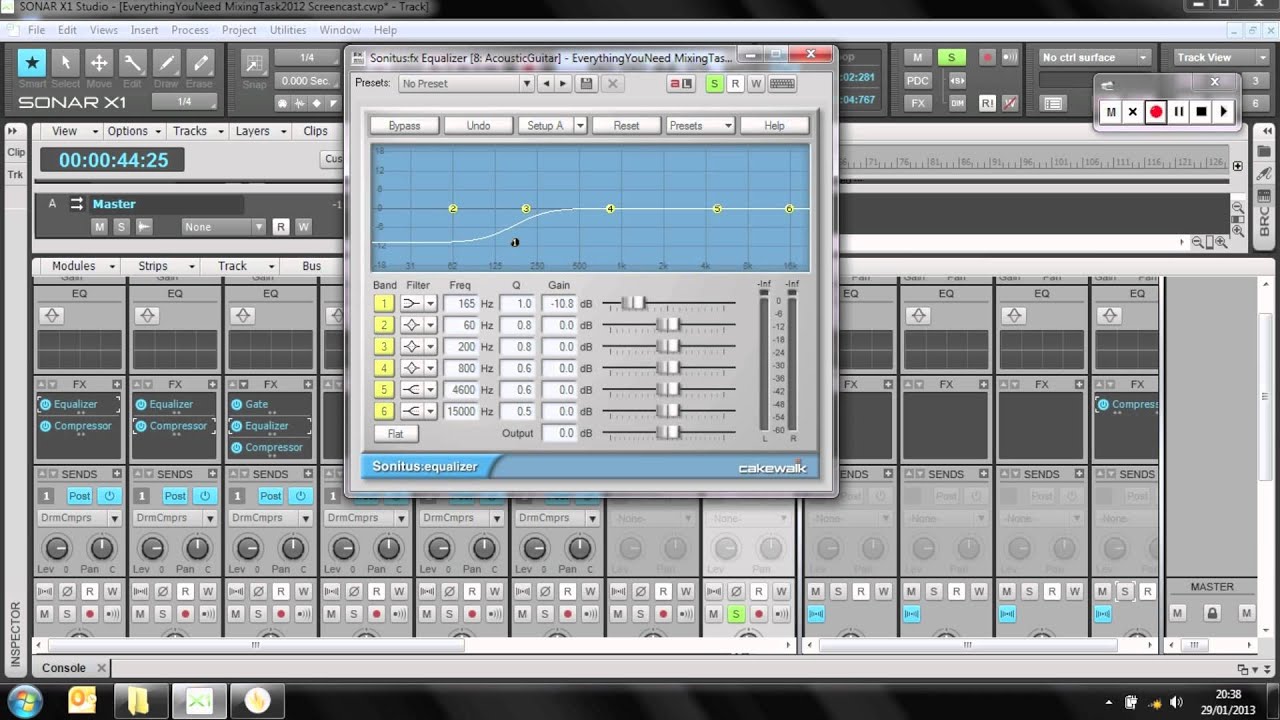Toggle equalizer automation Write W button
Image resolution: width=1280 pixels, height=720 pixels.
(756, 84)
